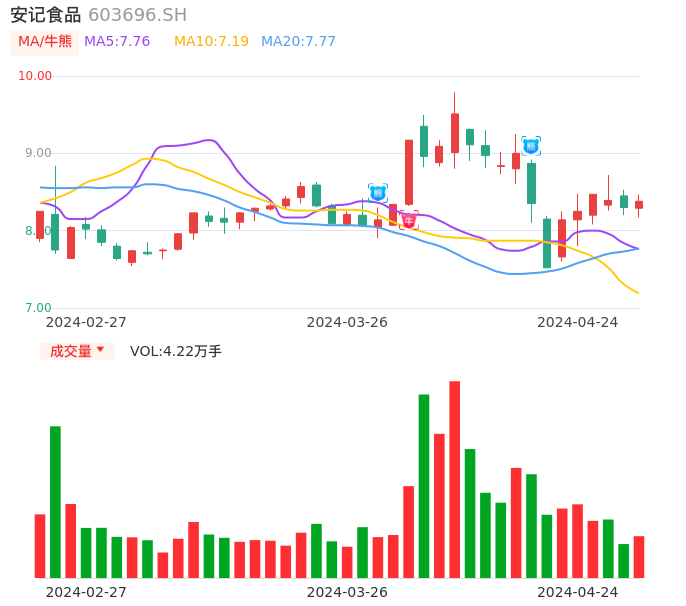Select the MA/牛熊 indicator tab
The height and width of the screenshot is (606, 686).
45,42
